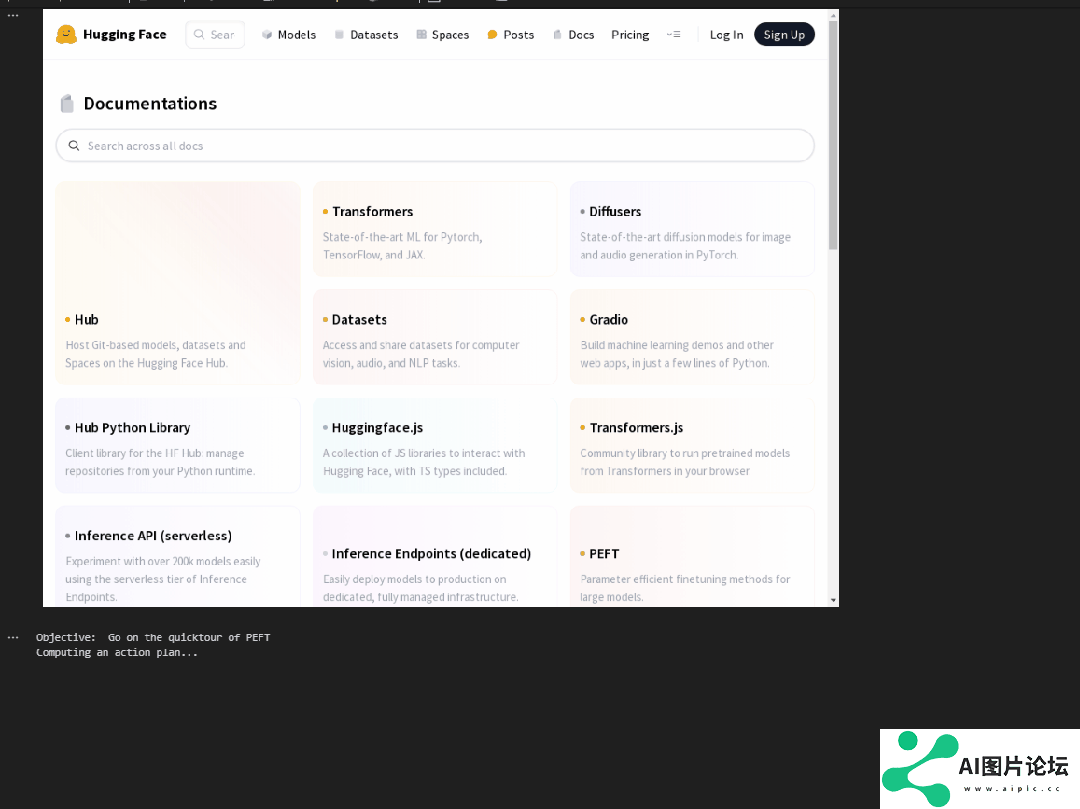Click the Posts orange icon in navbar
Image resolution: width=1080 pixels, height=809 pixels.
[492, 34]
